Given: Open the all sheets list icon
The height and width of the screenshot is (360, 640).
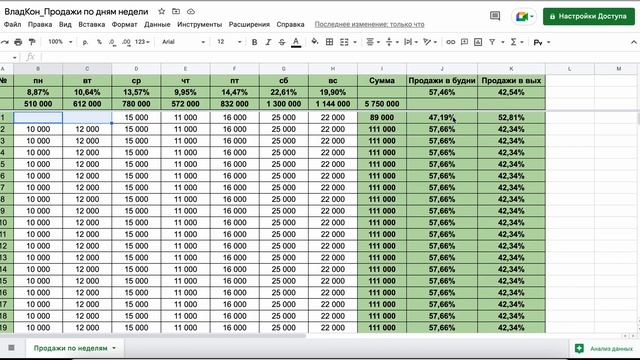Looking at the screenshot, I should coord(11,348).
